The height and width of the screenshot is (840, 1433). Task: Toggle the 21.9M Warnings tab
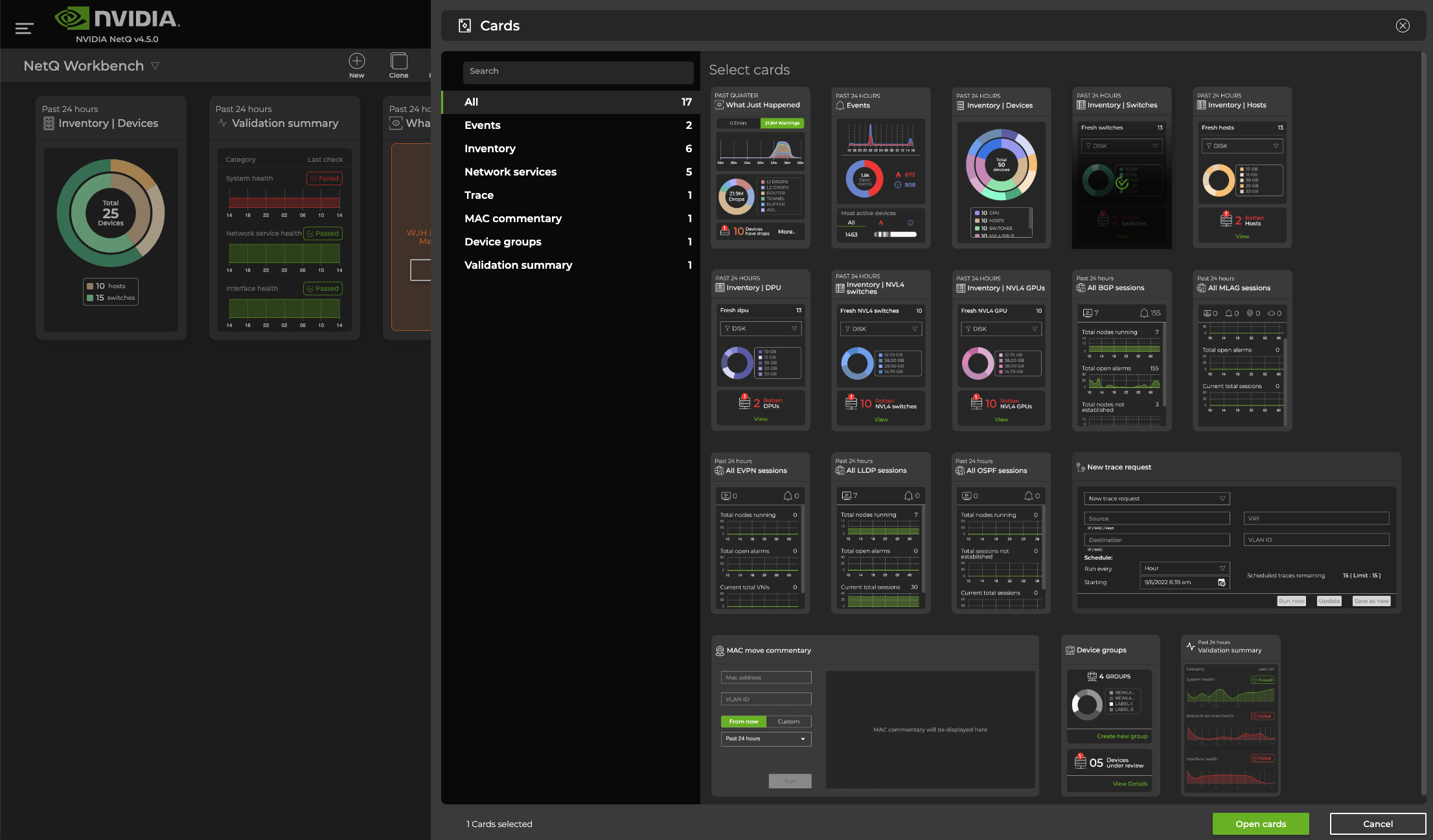click(x=782, y=123)
